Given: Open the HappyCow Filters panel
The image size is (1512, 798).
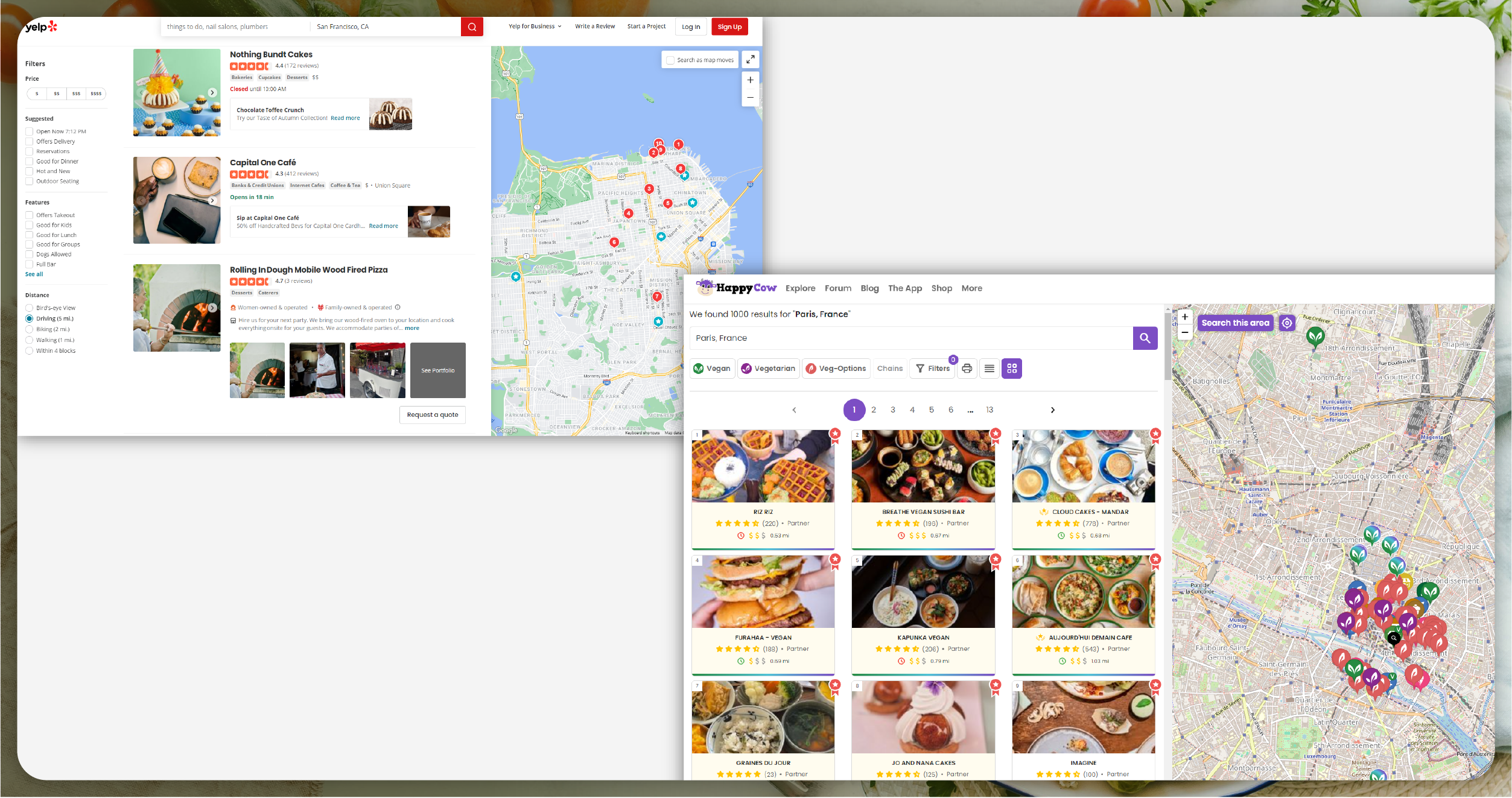Looking at the screenshot, I should [933, 369].
